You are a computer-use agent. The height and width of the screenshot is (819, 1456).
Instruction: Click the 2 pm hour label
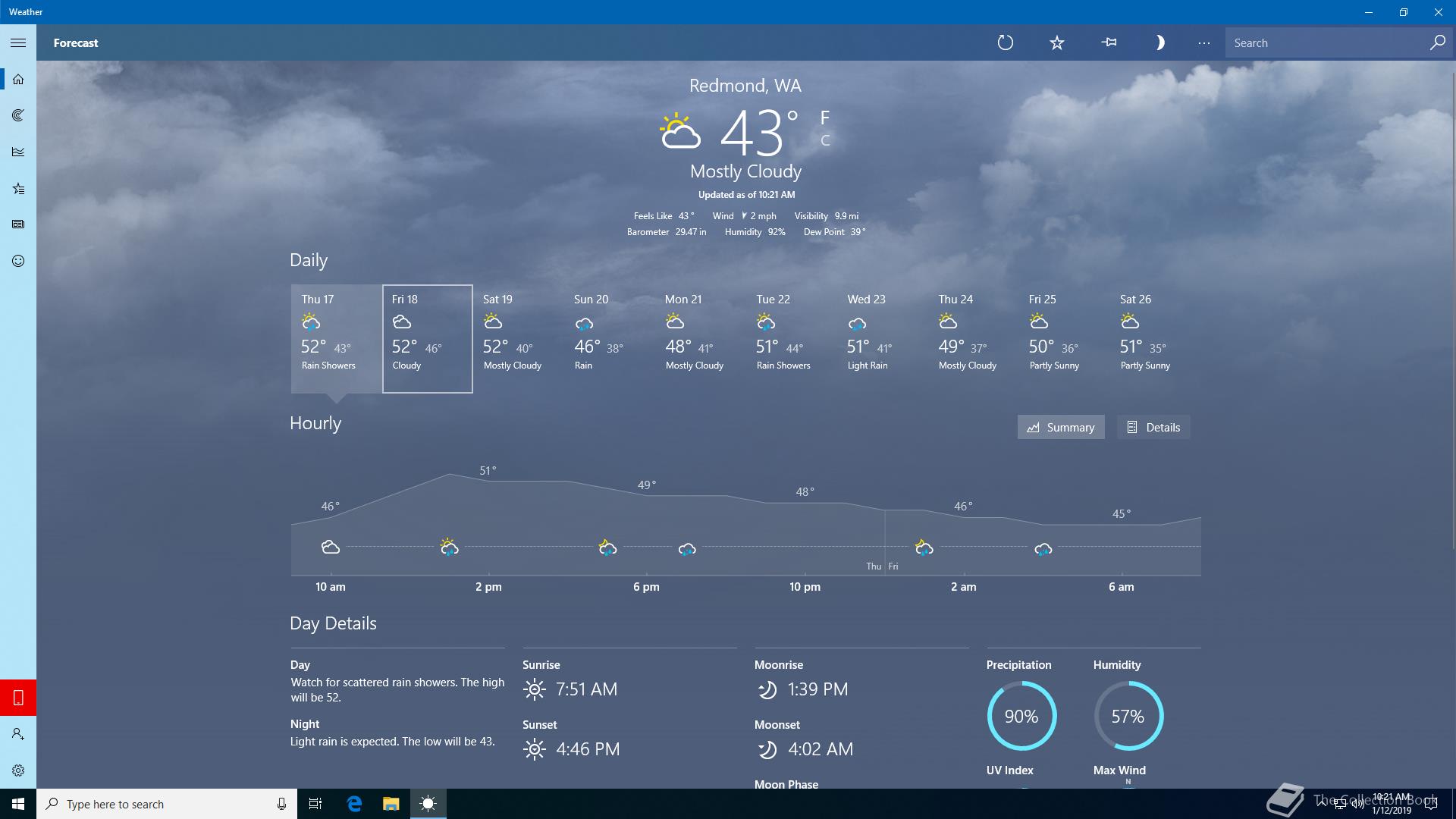(x=488, y=587)
